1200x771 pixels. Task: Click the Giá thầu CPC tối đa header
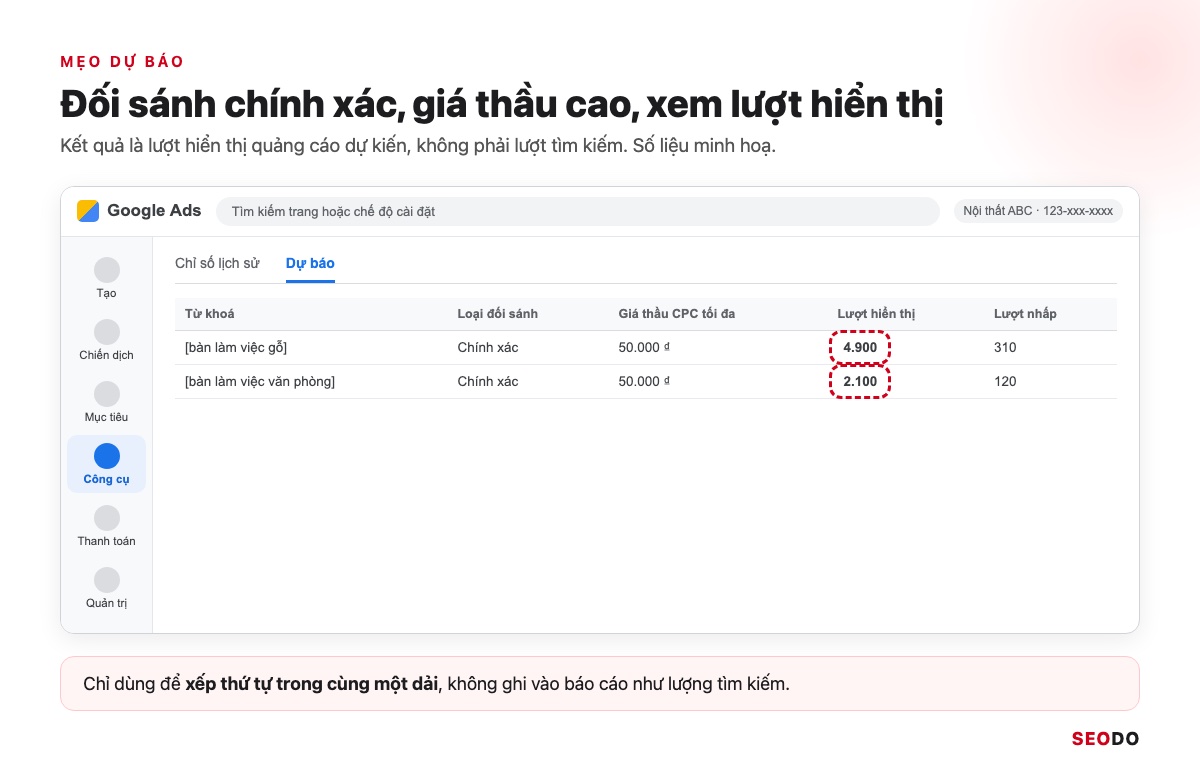pos(677,314)
